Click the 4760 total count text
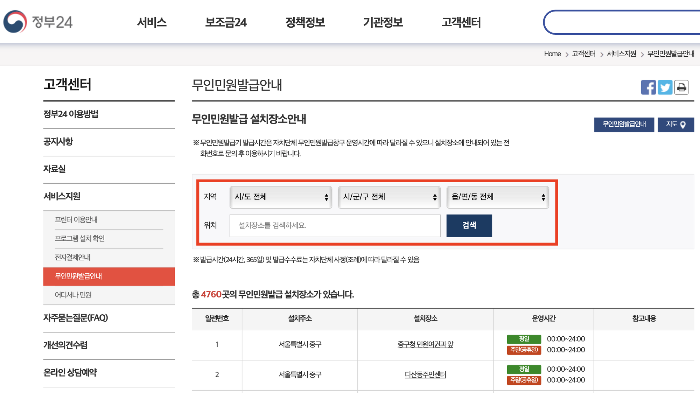This screenshot has height=393, width=700. (x=211, y=294)
